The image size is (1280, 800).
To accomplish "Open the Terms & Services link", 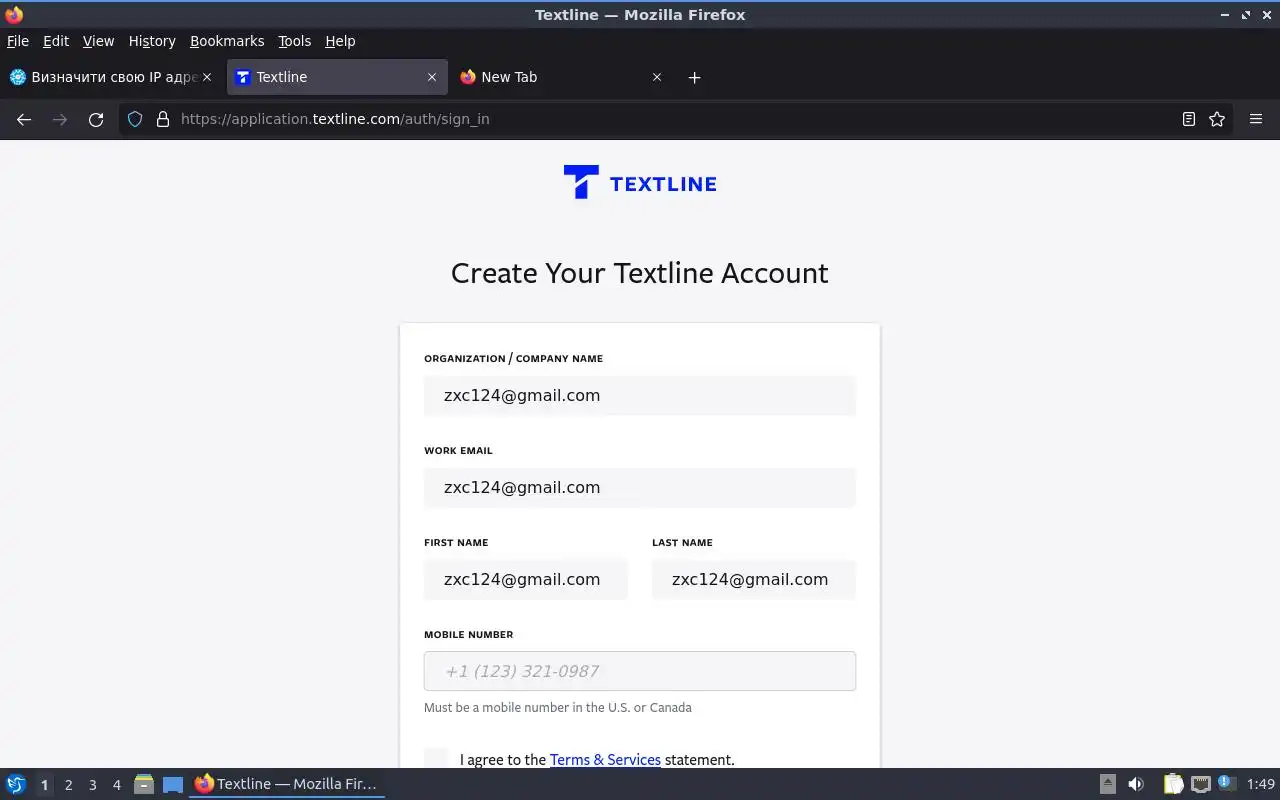I will click(x=605, y=760).
